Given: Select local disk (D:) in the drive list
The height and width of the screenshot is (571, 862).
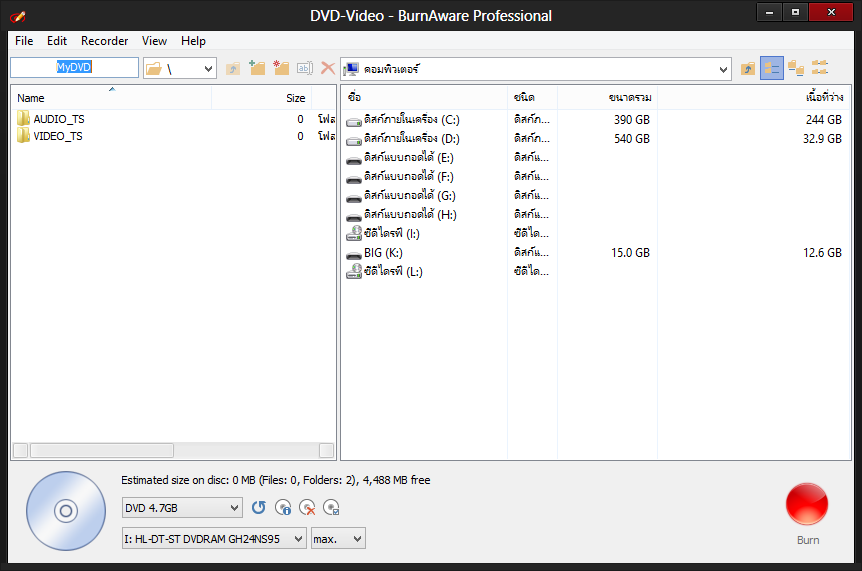Looking at the screenshot, I should (x=403, y=138).
